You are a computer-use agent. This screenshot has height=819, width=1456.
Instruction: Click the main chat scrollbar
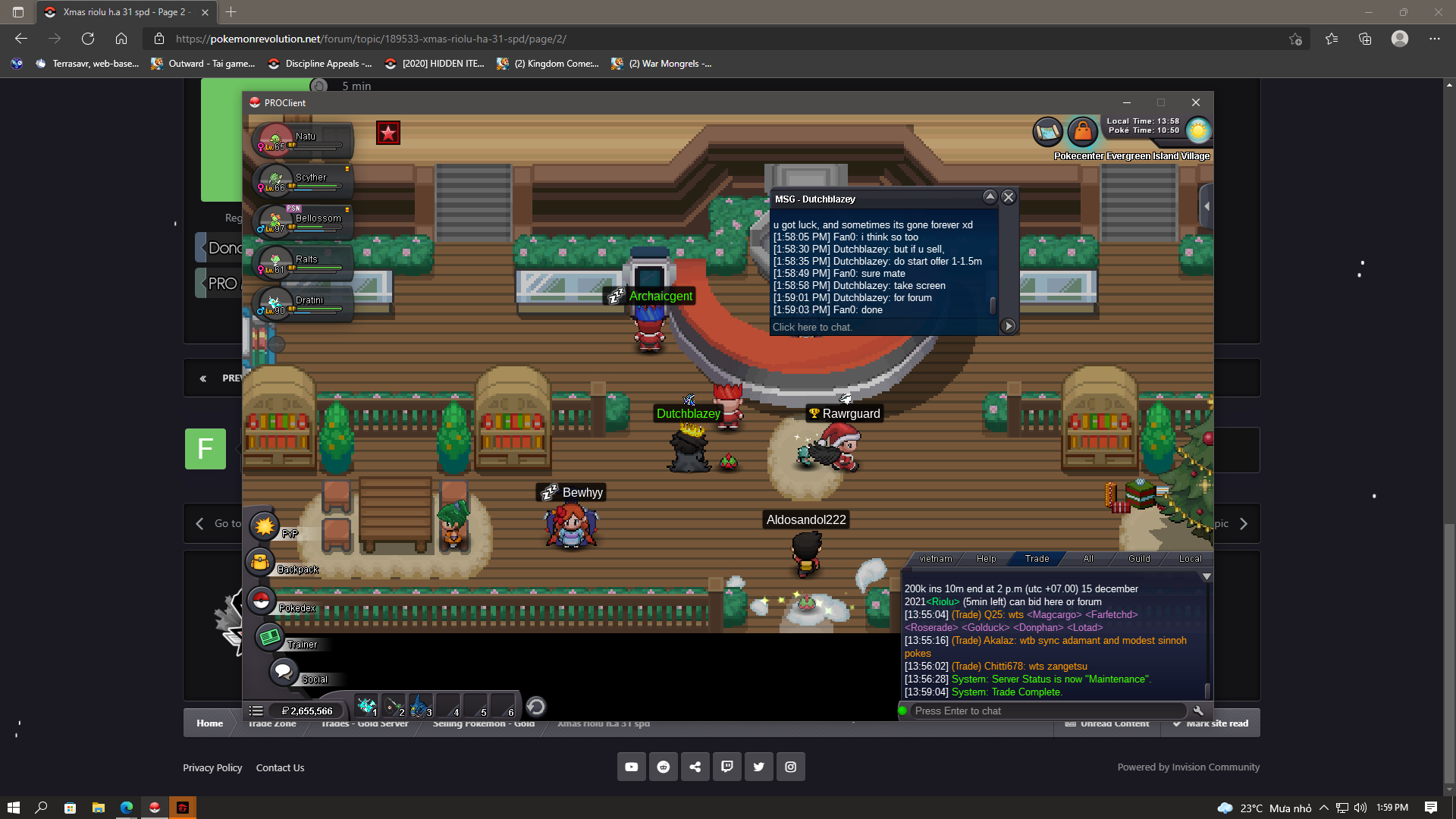(1207, 690)
